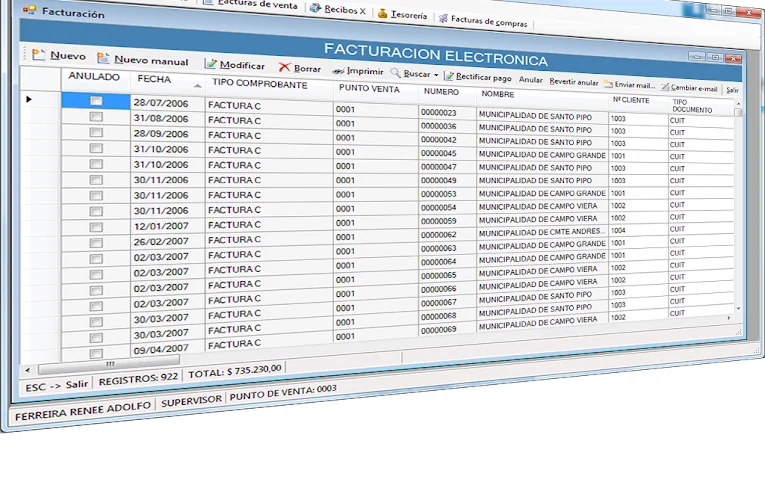
Task: Click PUNTO DE VENTA: 0003 status entry
Action: pyautogui.click(x=283, y=392)
